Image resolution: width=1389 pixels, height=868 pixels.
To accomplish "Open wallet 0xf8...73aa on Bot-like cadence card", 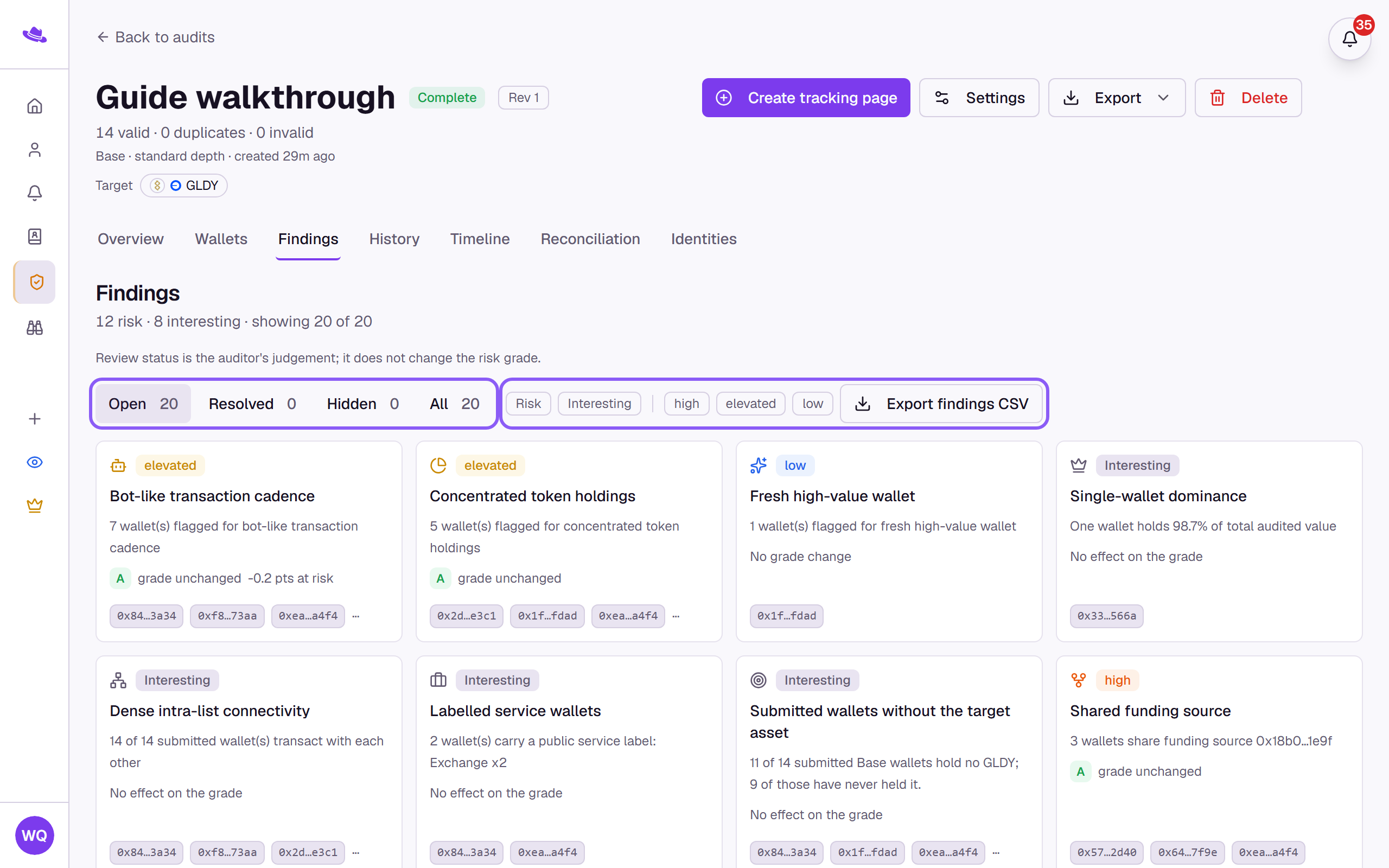I will pyautogui.click(x=227, y=616).
